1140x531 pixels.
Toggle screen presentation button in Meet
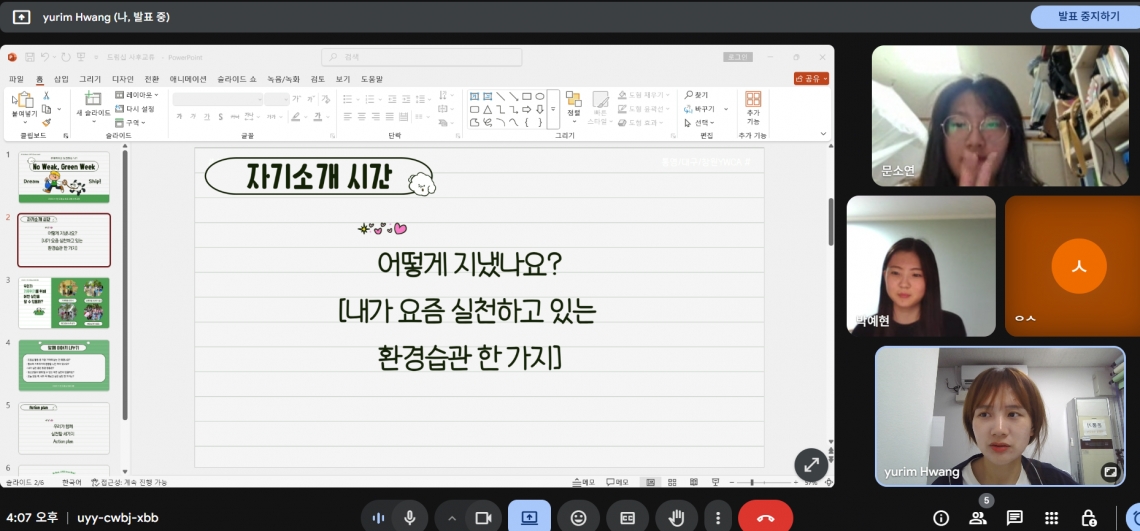[x=529, y=518]
